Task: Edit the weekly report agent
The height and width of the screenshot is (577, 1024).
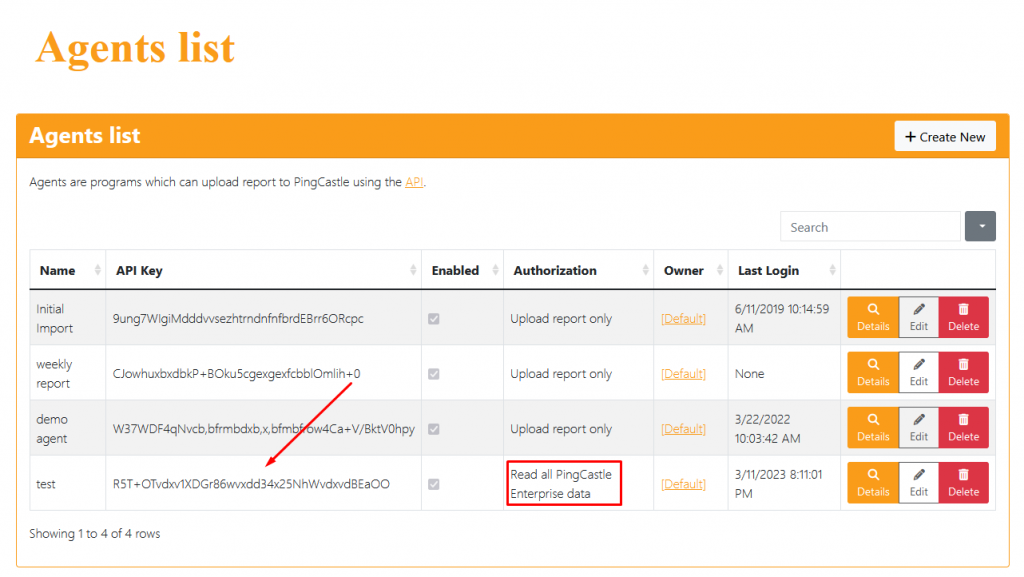Action: (x=918, y=373)
